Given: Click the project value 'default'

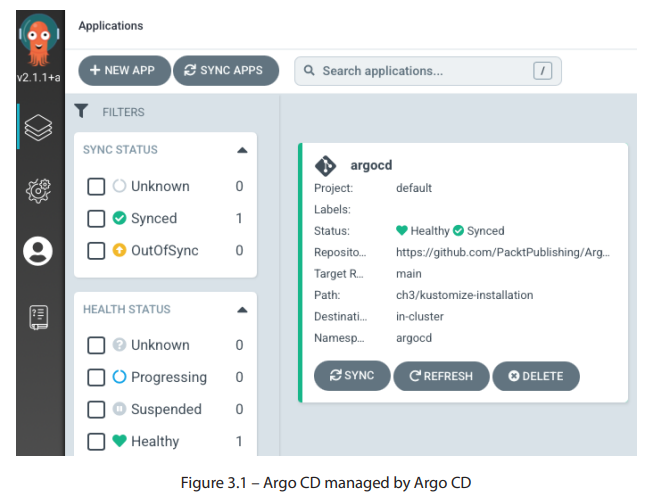Looking at the screenshot, I should point(414,188).
